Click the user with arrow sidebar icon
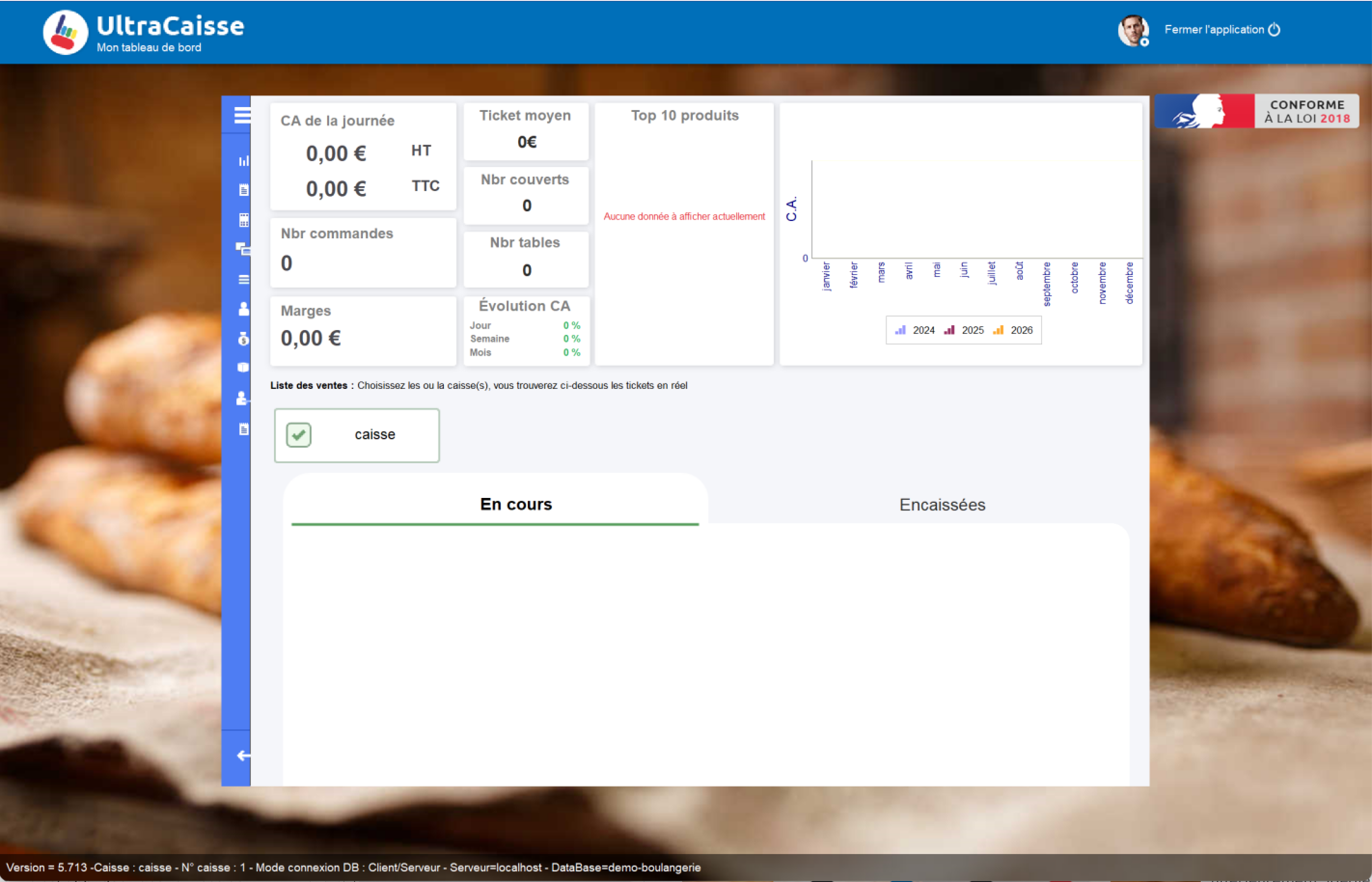 point(242,398)
